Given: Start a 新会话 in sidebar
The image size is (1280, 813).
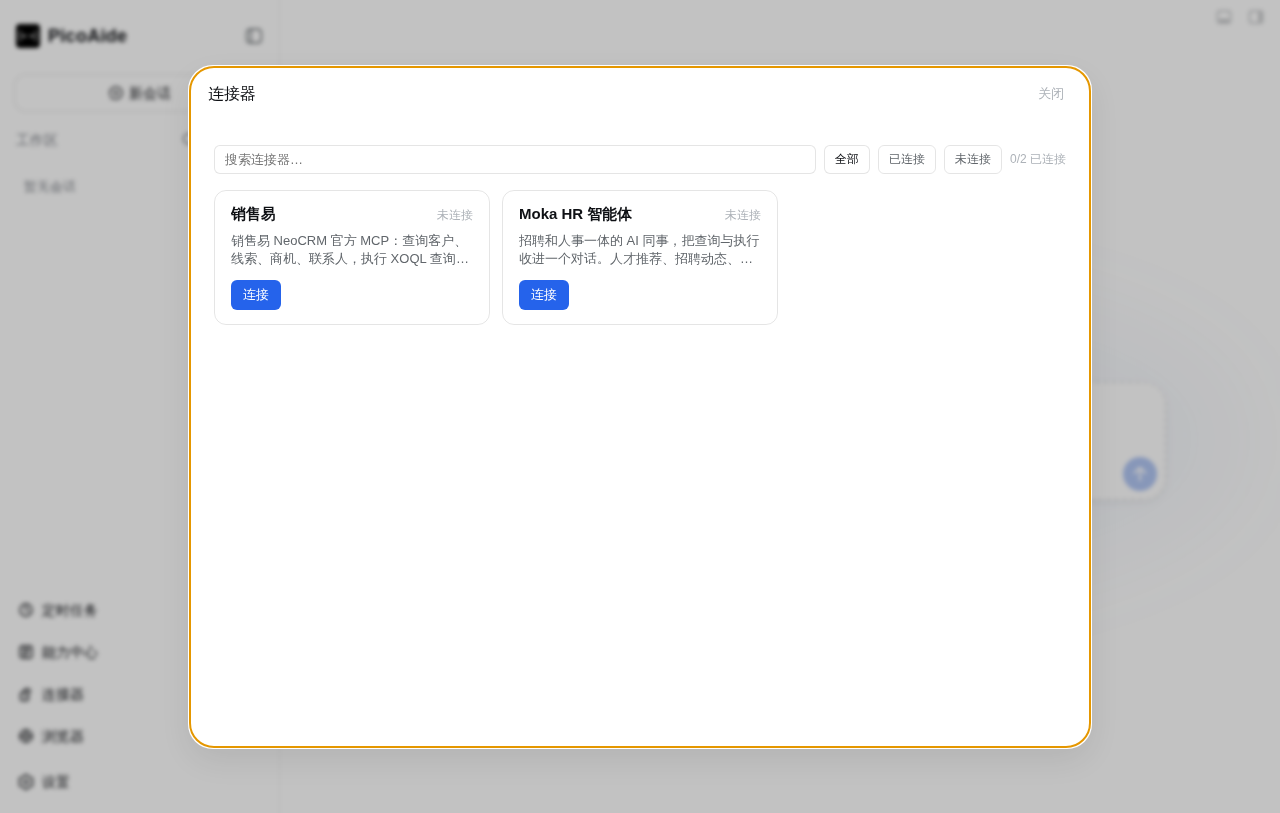Looking at the screenshot, I should (x=139, y=93).
